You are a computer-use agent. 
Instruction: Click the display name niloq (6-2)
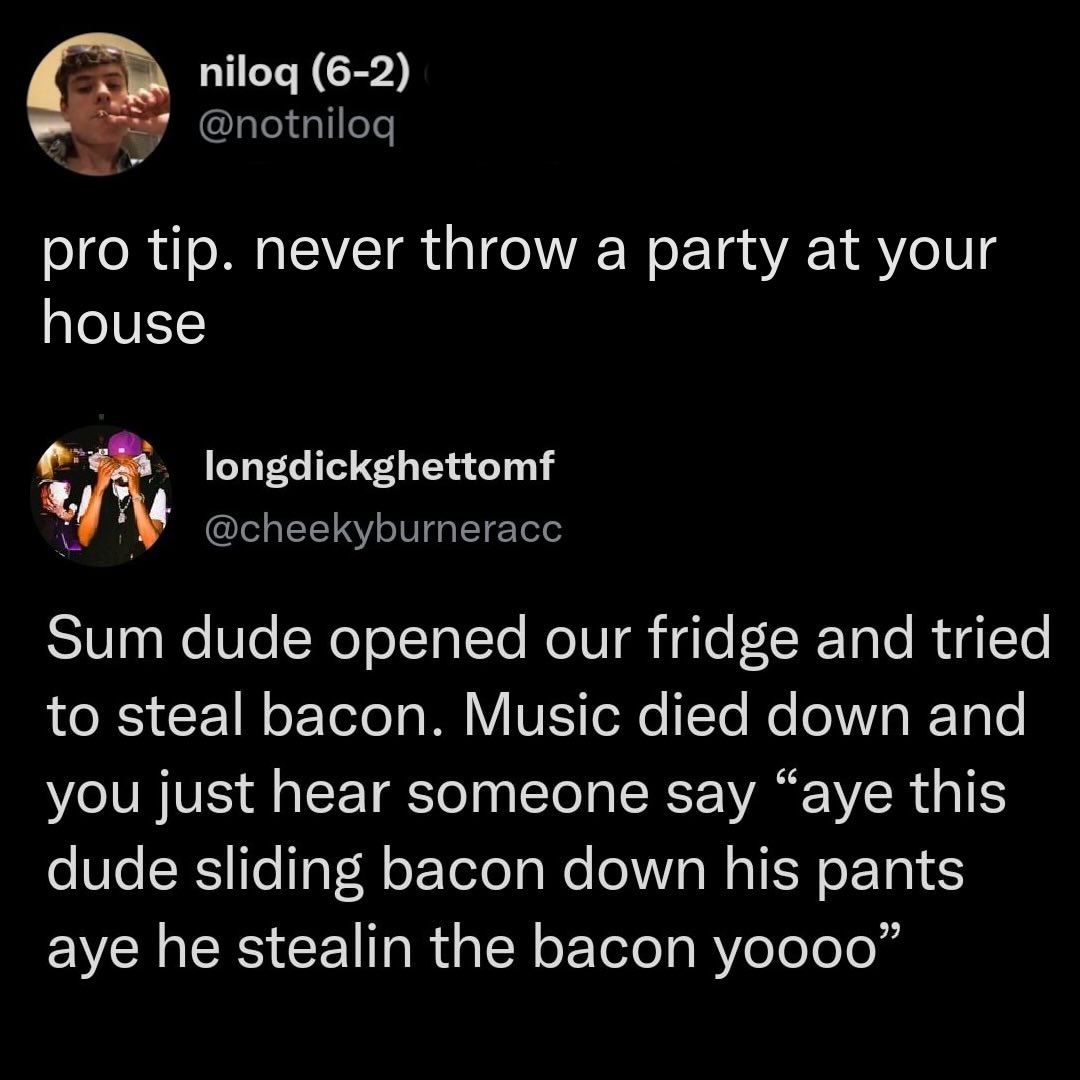point(304,73)
